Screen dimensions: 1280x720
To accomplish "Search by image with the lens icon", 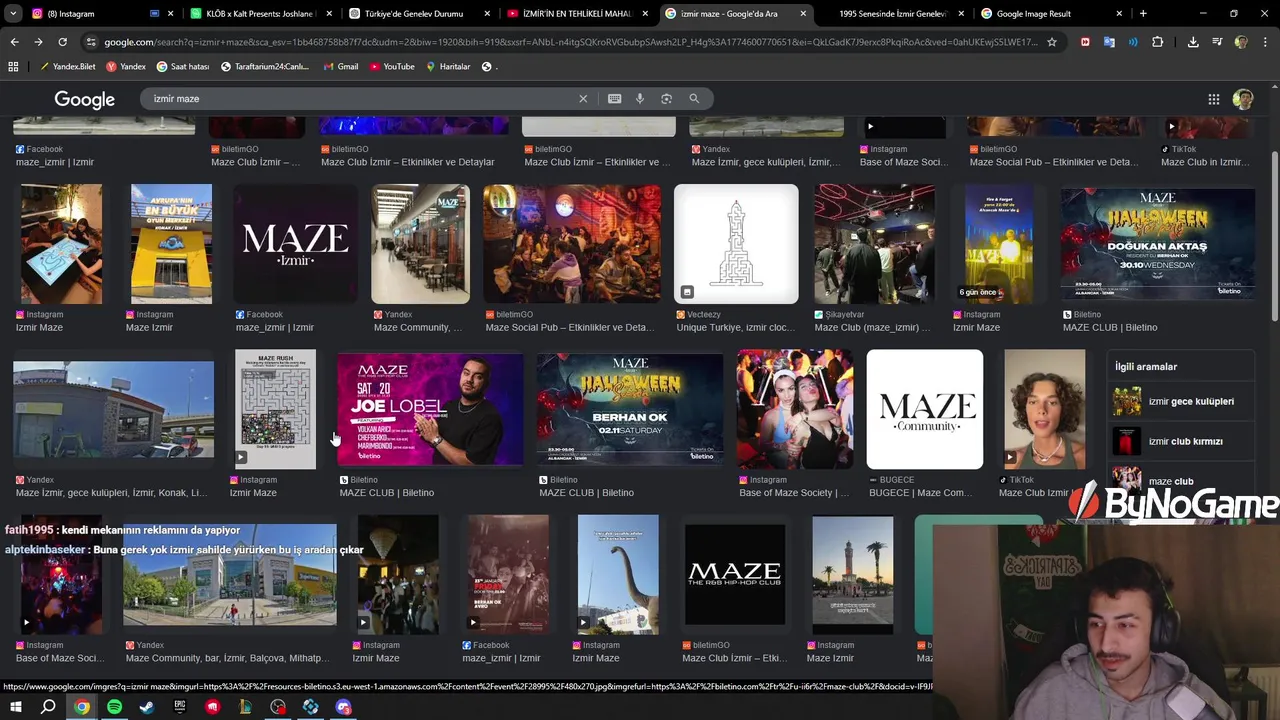I will coord(666,98).
